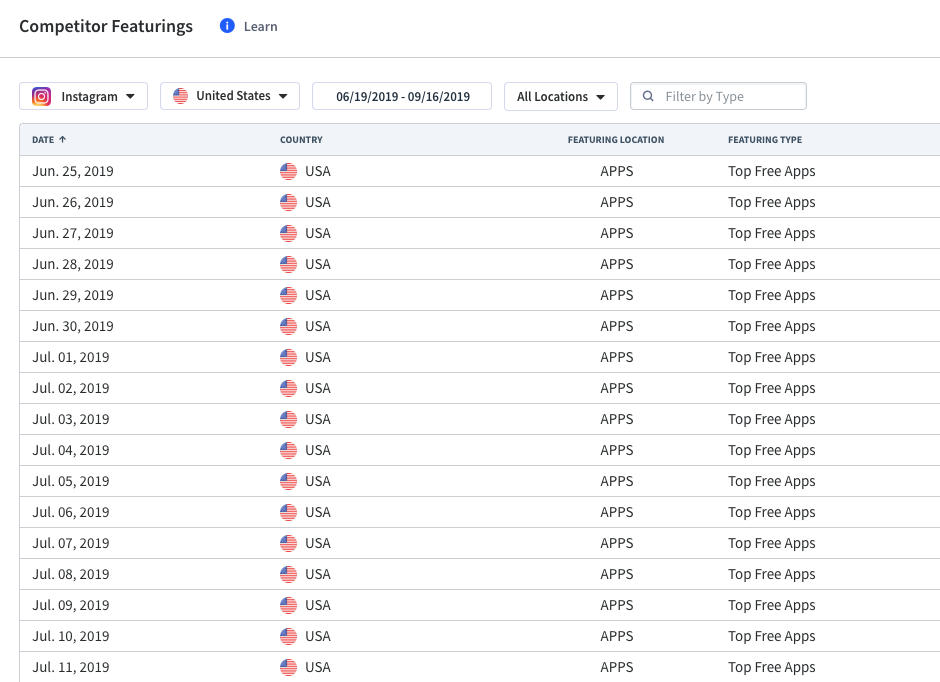Open the 06/19/2019 - 09/16/2019 date range picker
940x682 pixels.
point(402,96)
